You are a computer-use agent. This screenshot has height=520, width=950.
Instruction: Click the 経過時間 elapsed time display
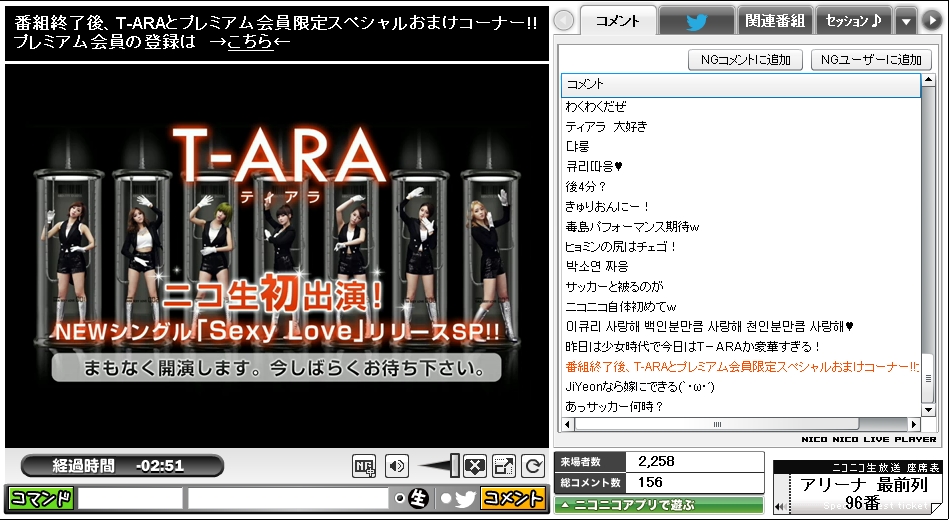(x=122, y=465)
